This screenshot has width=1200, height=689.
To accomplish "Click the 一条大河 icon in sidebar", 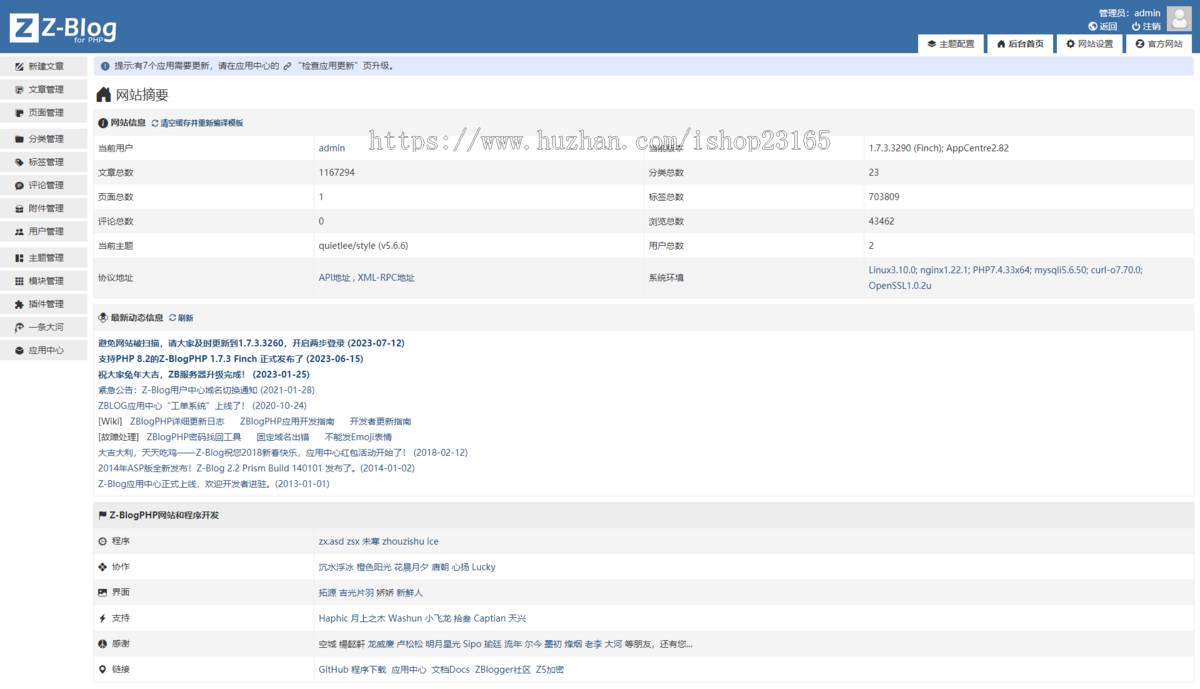I will pyautogui.click(x=19, y=327).
